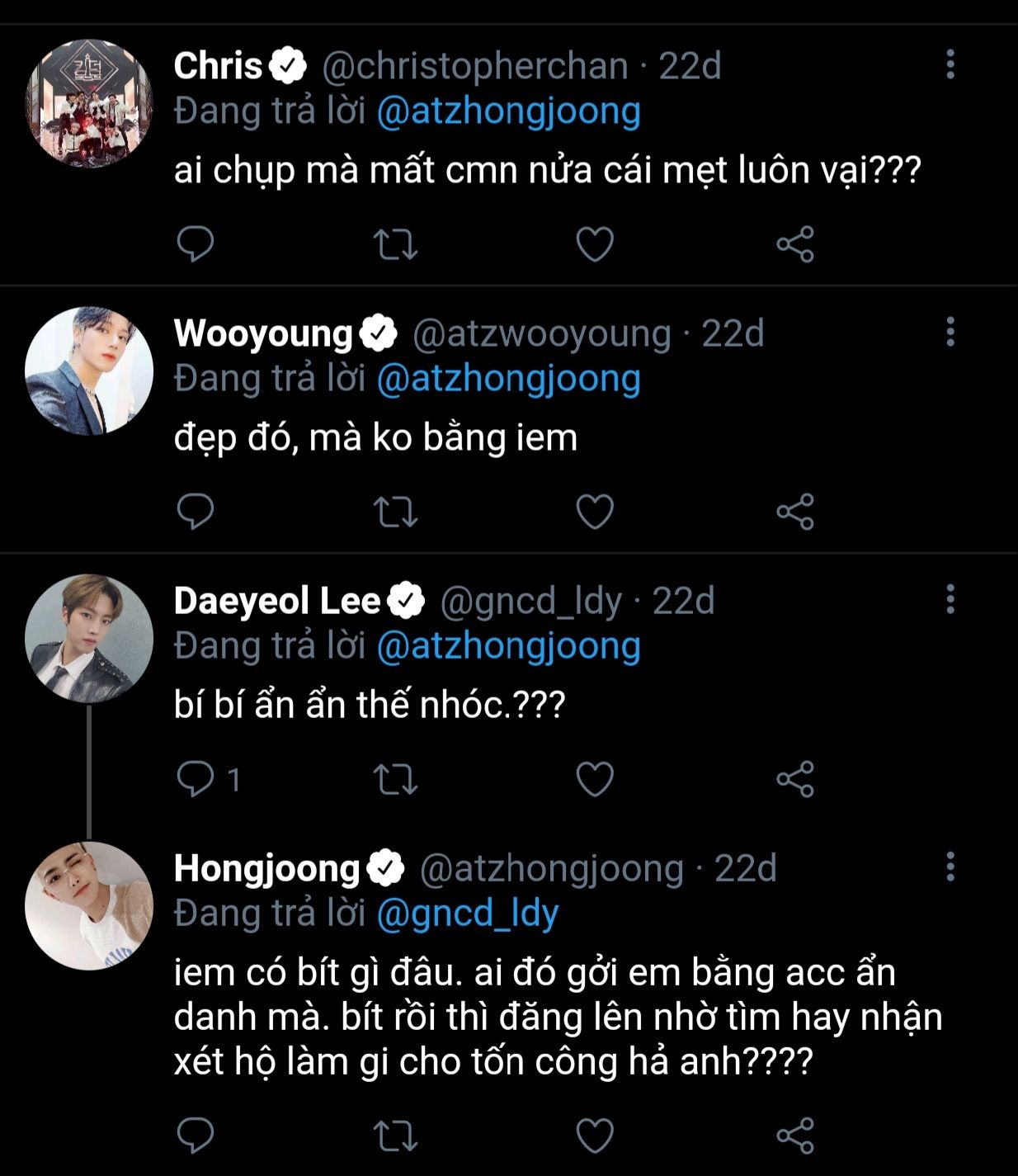Retweet Hongjoong's reply
The height and width of the screenshot is (1176, 1018).
tap(395, 1136)
